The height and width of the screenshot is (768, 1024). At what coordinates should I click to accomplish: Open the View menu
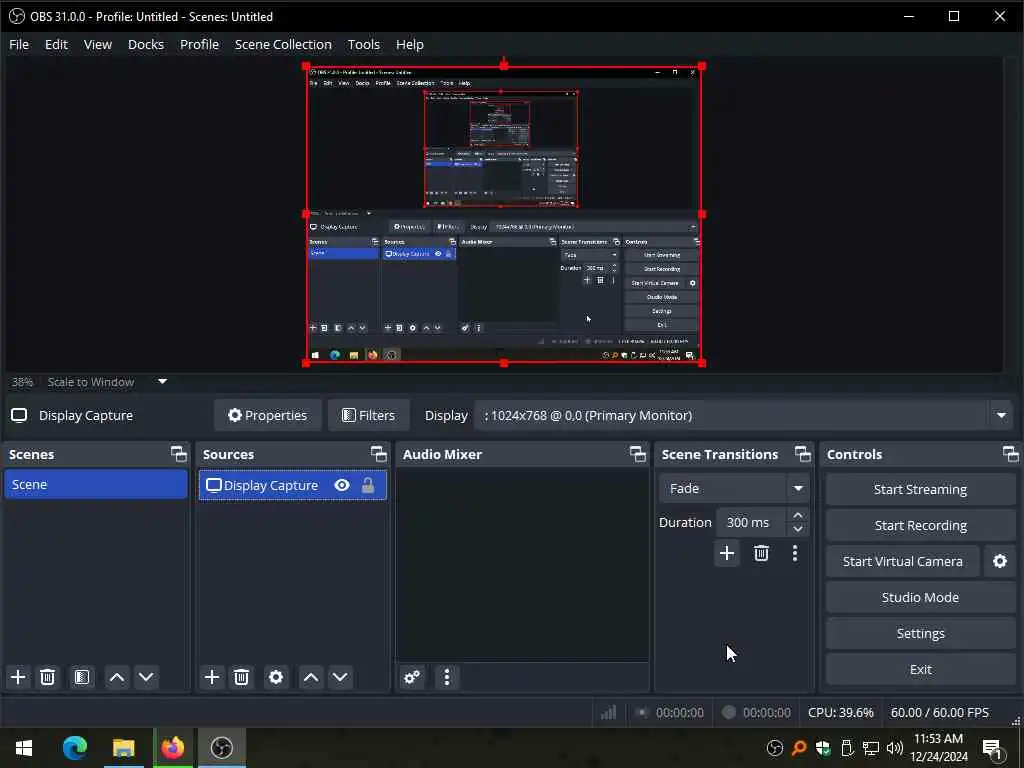pos(97,44)
